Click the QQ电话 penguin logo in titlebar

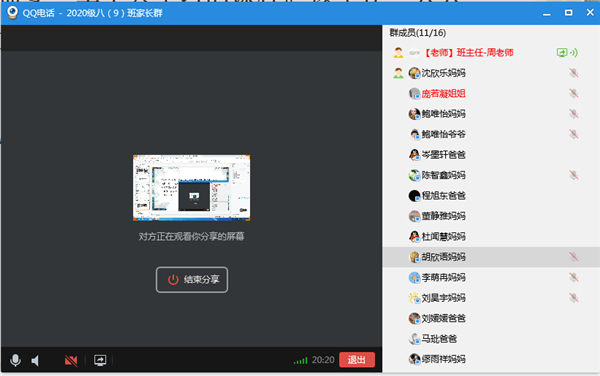pyautogui.click(x=12, y=13)
